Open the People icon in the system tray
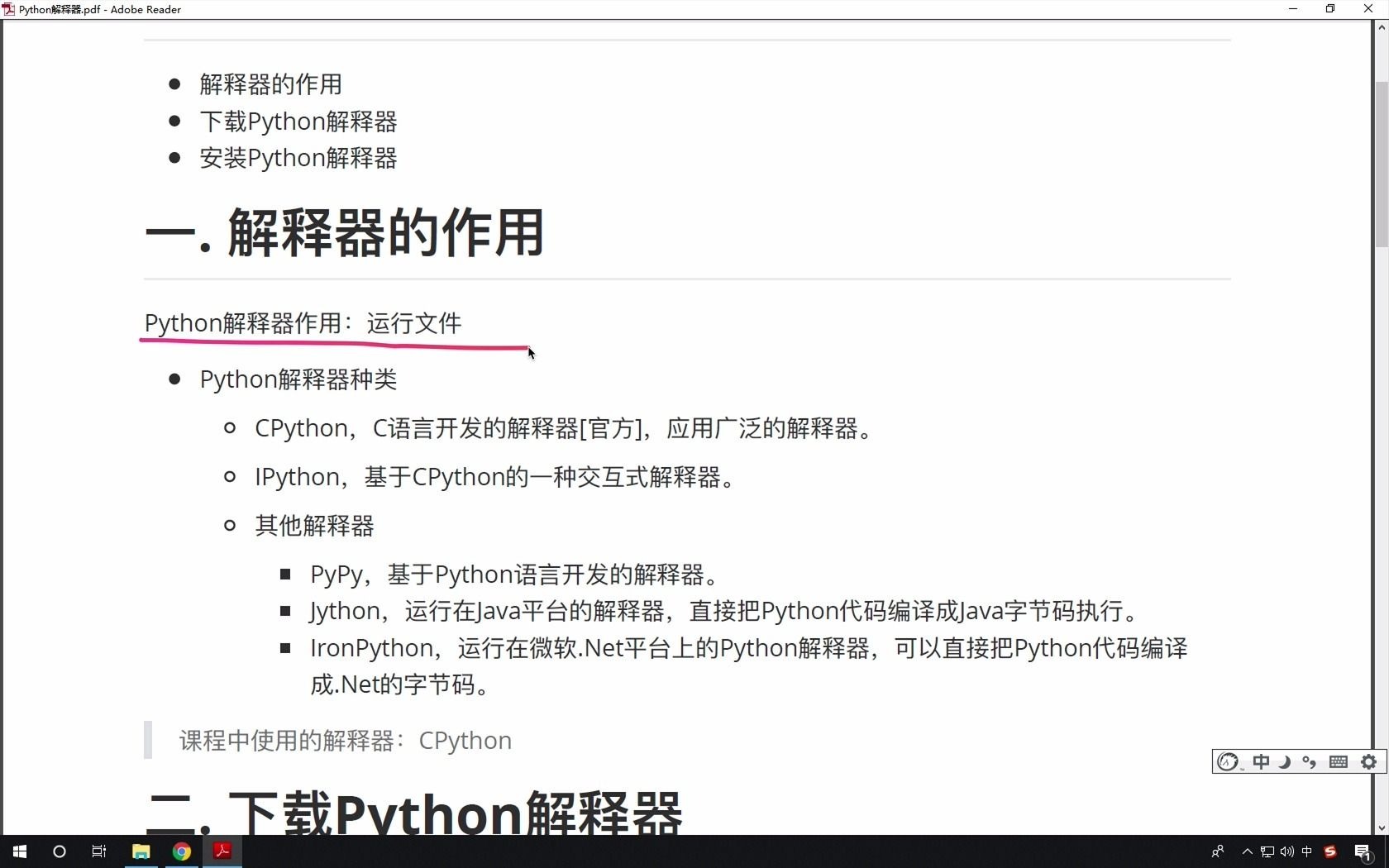1389x868 pixels. 1218,851
